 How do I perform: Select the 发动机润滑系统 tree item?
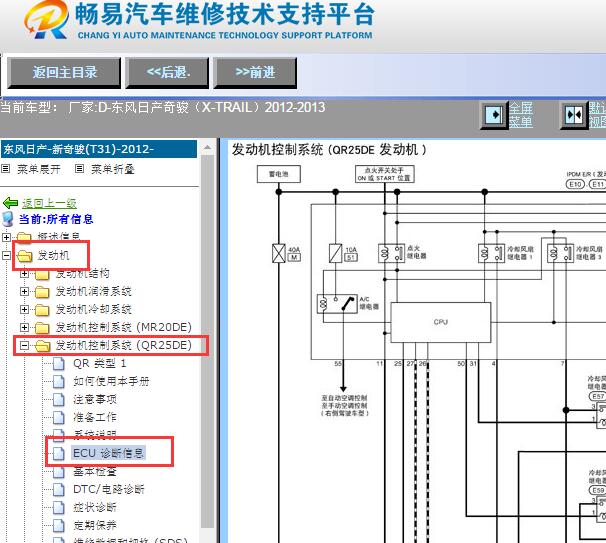coord(94,291)
